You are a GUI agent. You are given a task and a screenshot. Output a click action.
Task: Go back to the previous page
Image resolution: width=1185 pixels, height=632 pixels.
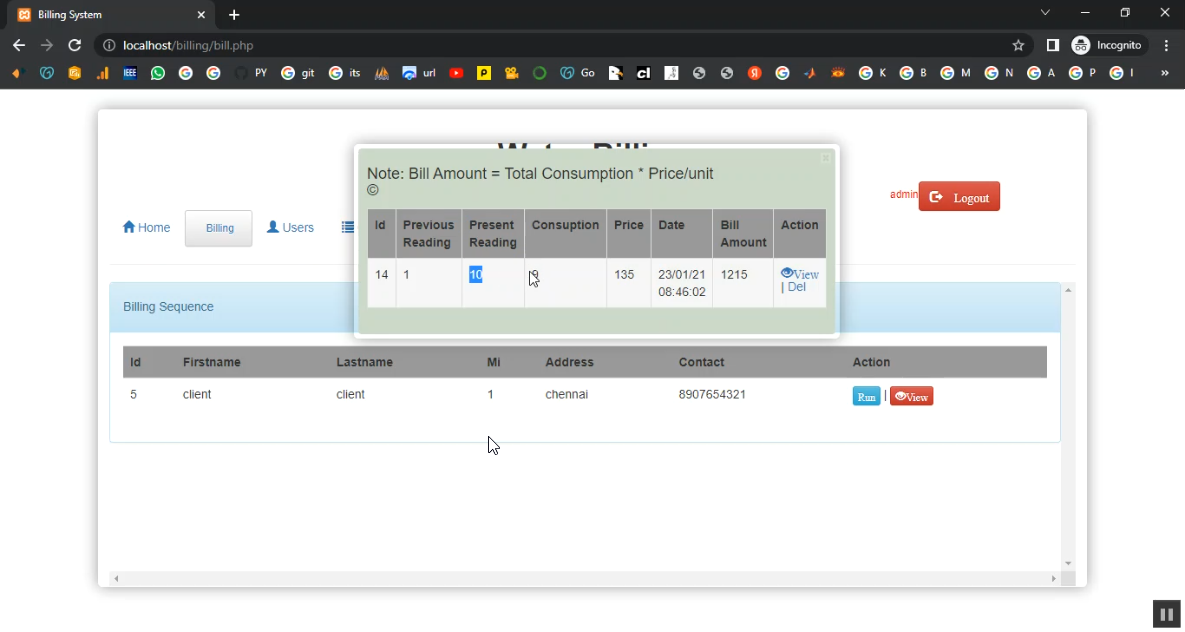point(19,45)
